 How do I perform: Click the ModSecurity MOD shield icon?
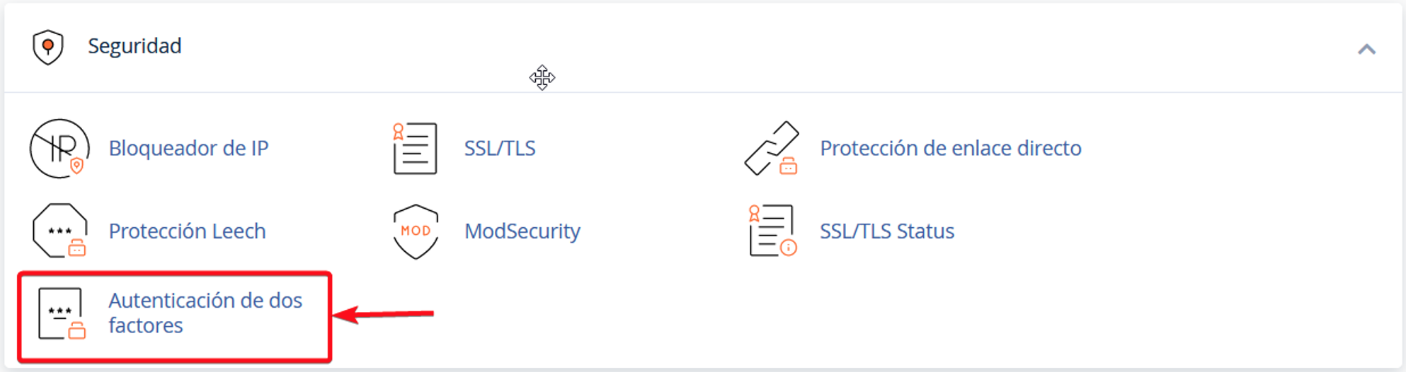click(x=415, y=232)
